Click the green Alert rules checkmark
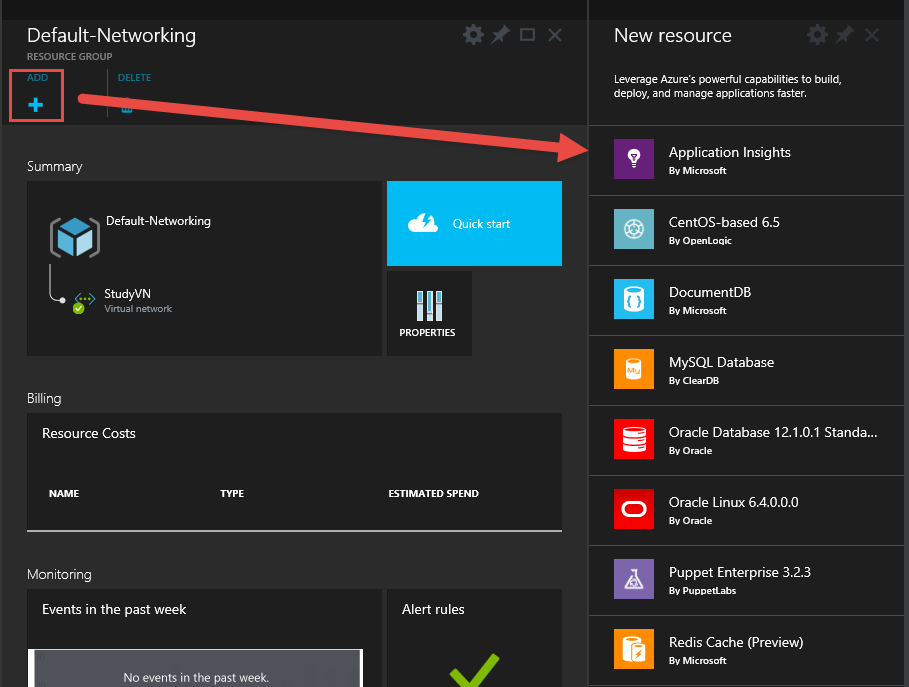Screen dimensions: 909x687 pos(474,670)
